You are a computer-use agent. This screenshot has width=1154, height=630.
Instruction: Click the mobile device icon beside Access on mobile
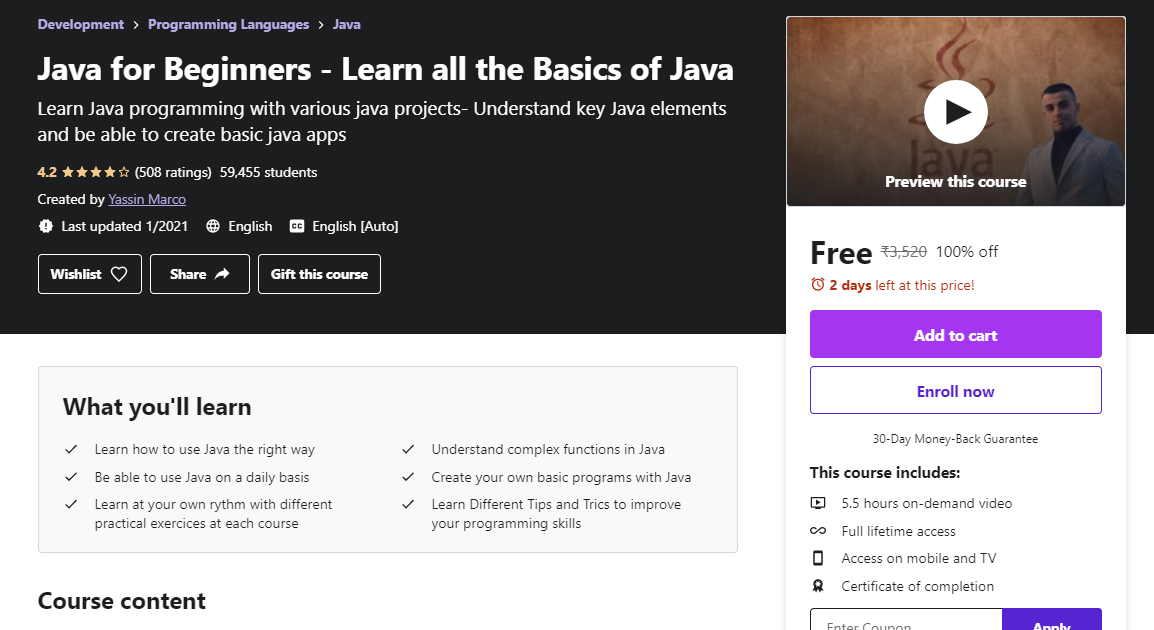pos(818,558)
